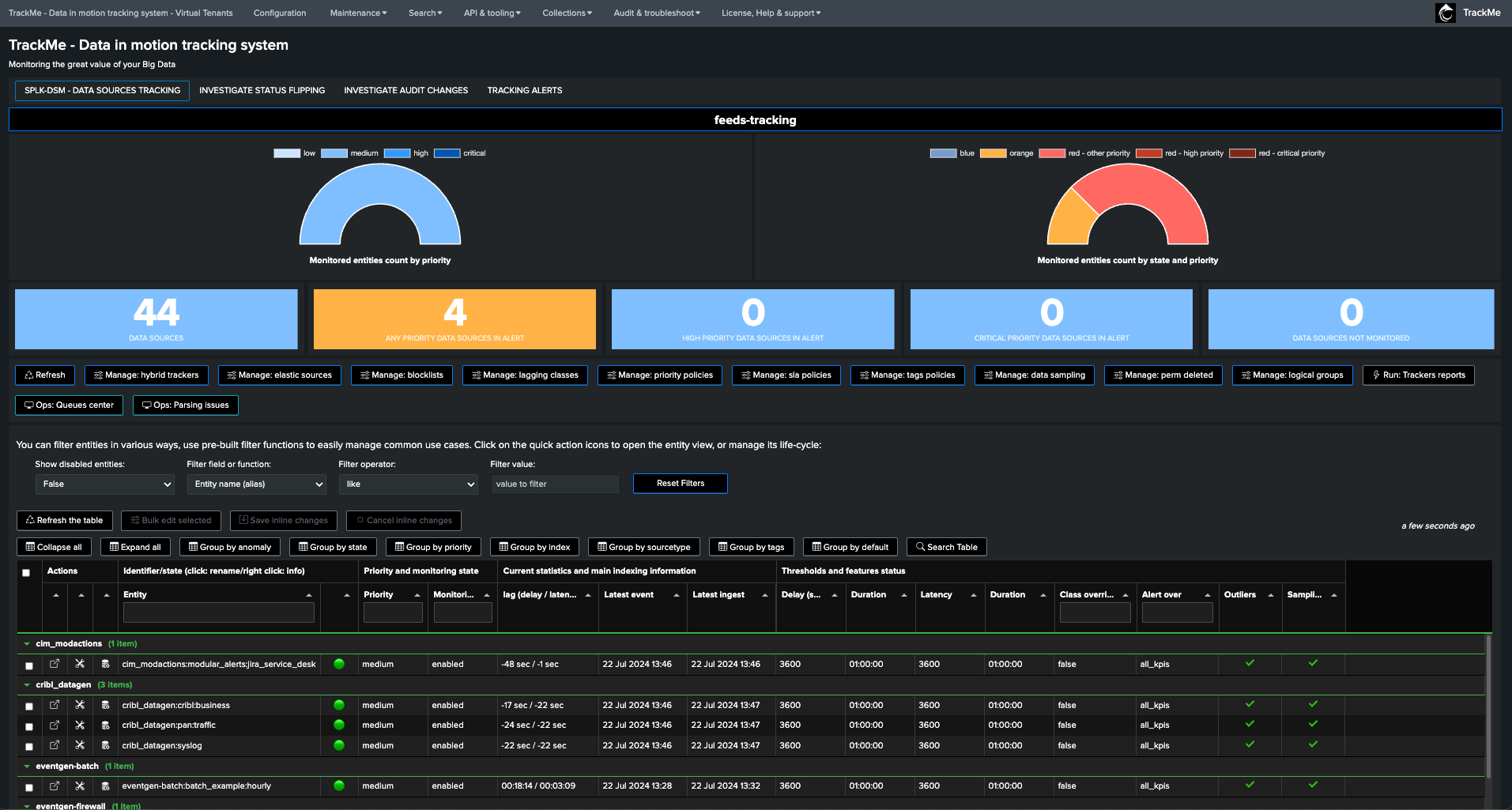The image size is (1512, 810).
Task: Click database icon for cribl_datagen:syslog
Action: (x=105, y=745)
